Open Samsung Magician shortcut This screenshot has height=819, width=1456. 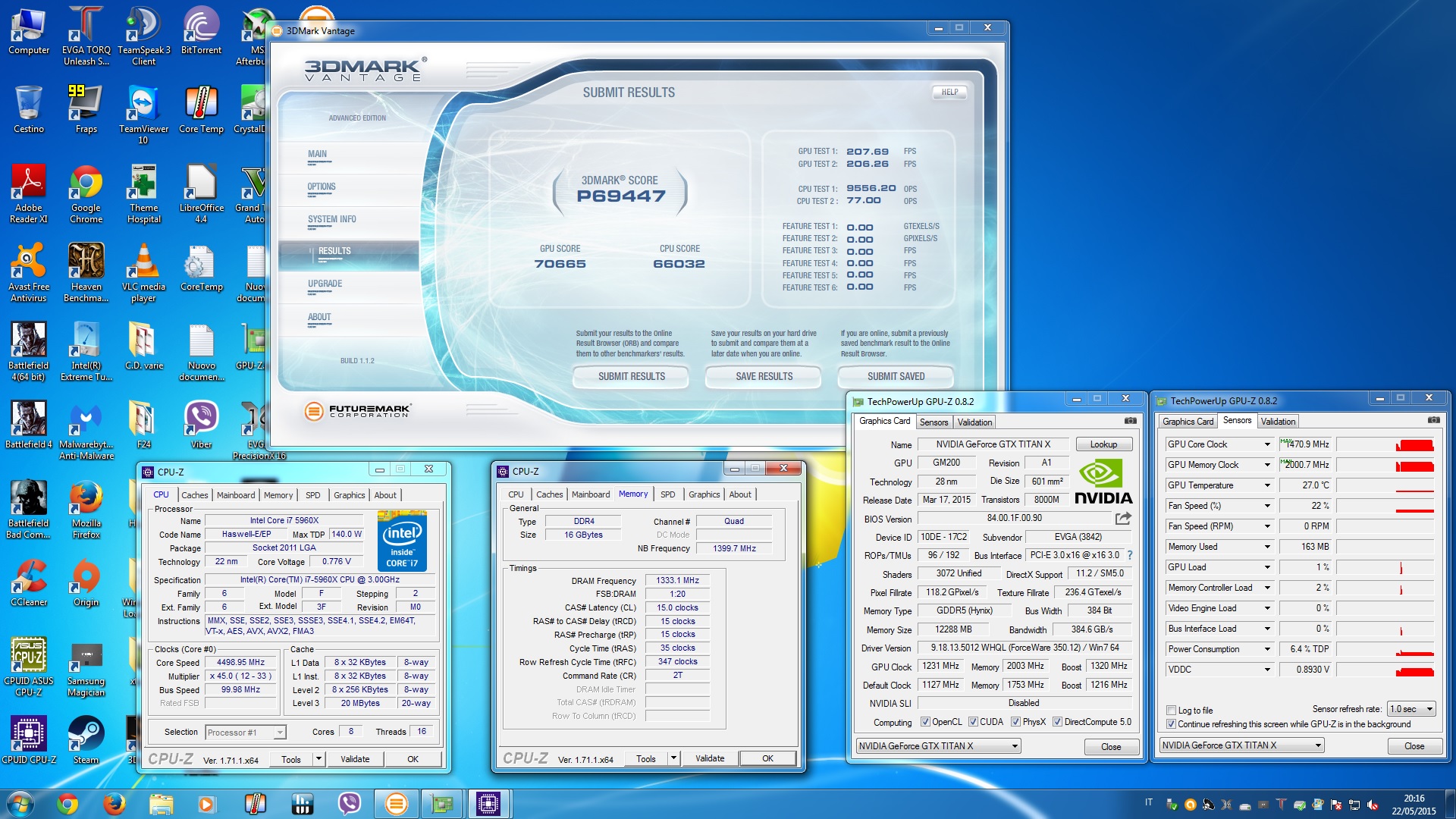point(86,667)
